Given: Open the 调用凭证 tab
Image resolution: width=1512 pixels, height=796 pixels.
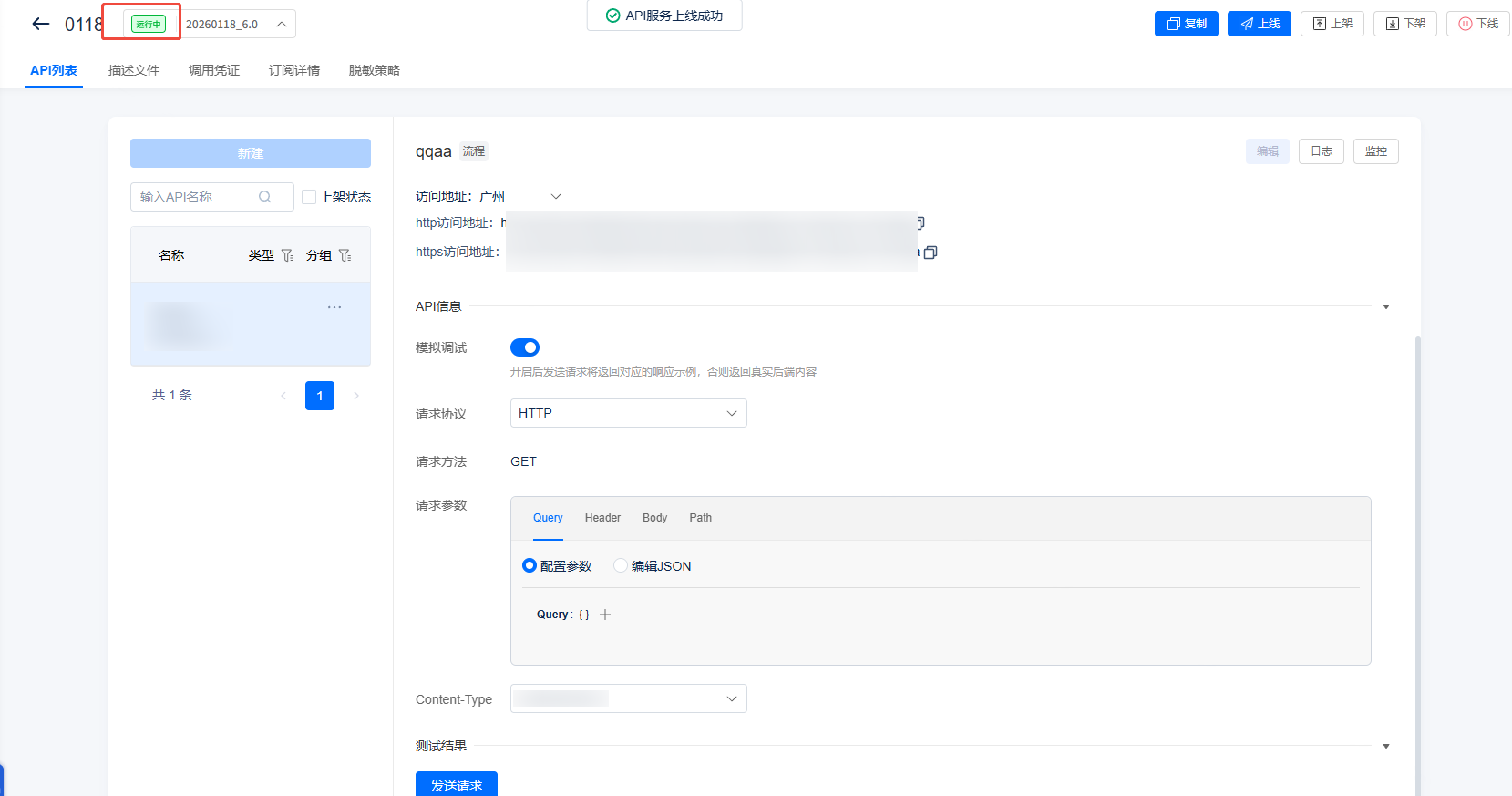Looking at the screenshot, I should [214, 70].
